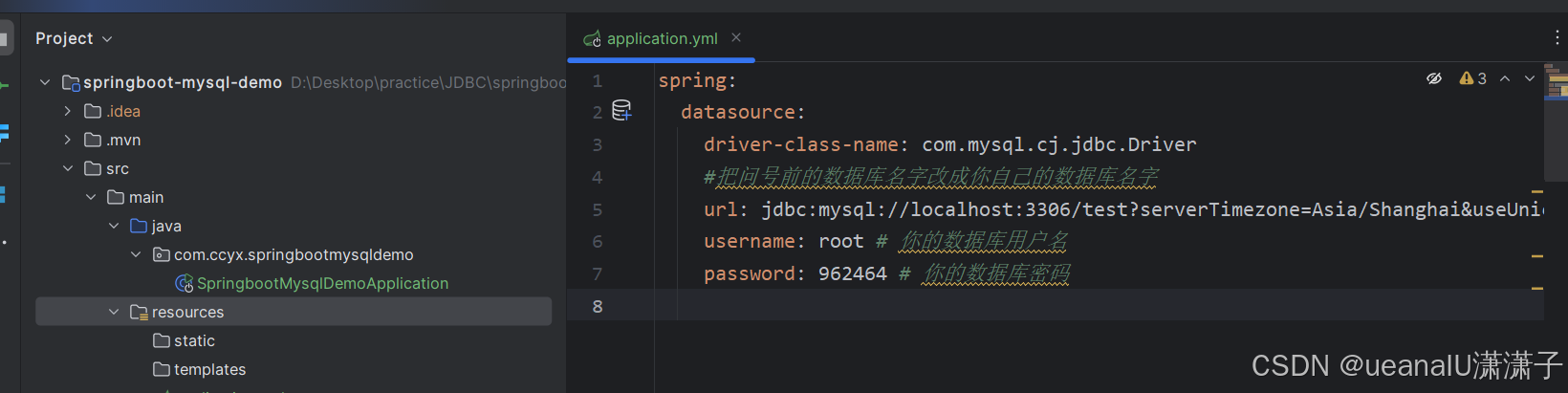Click the .mvn folder icon

[93, 140]
